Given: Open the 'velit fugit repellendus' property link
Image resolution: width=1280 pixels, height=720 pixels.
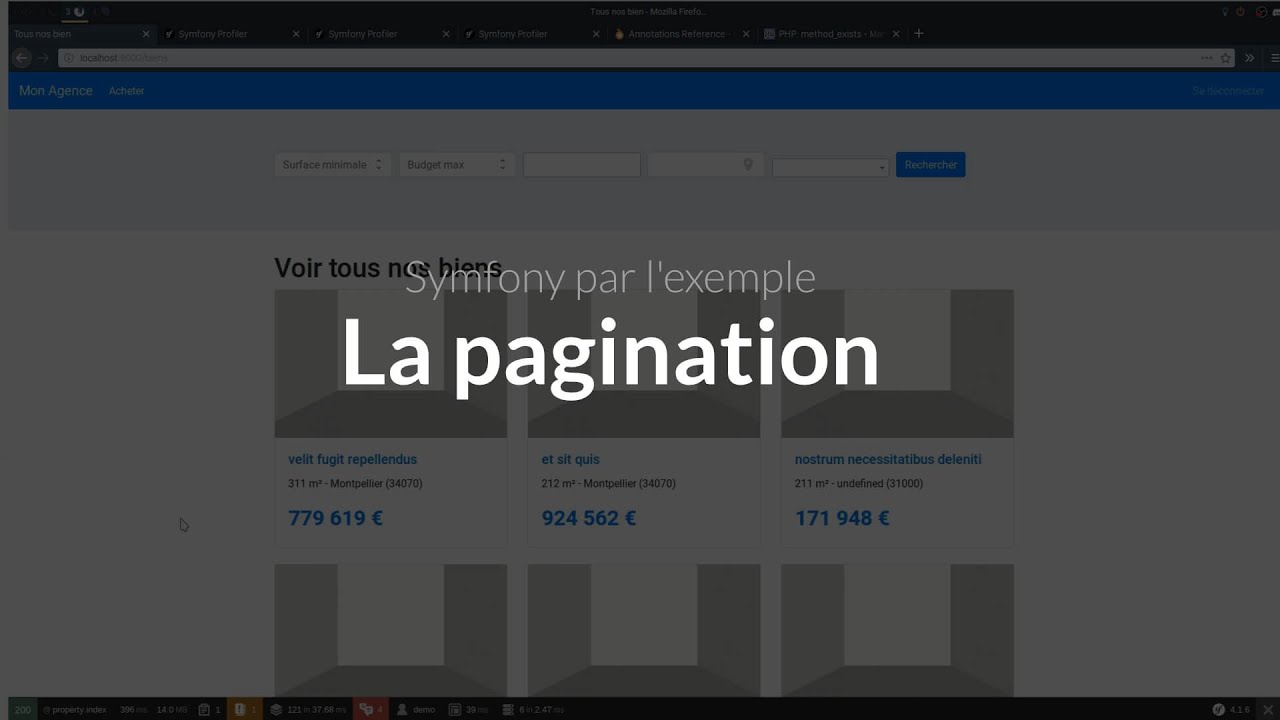Looking at the screenshot, I should pos(352,460).
